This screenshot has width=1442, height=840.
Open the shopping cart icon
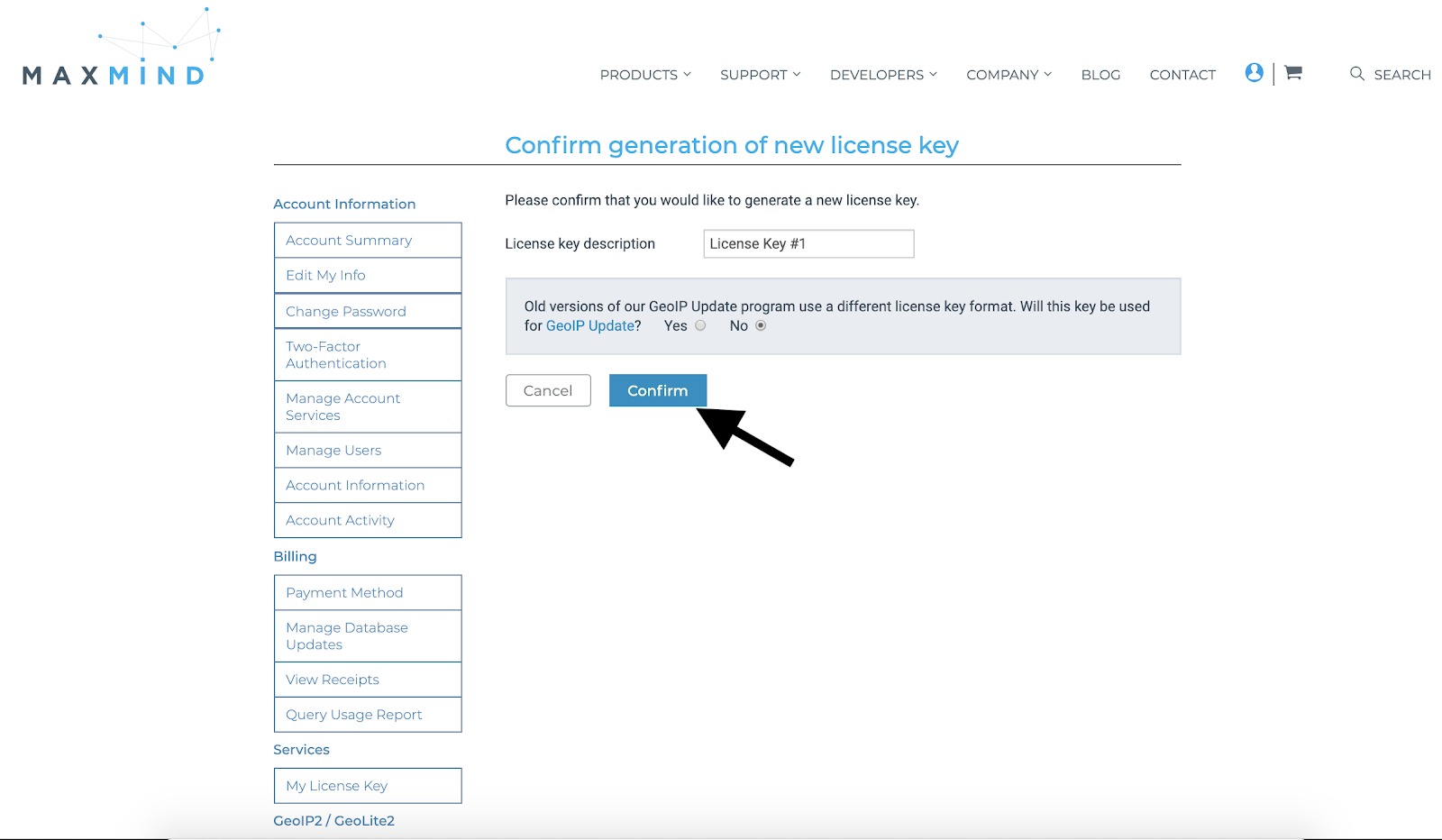click(1293, 73)
